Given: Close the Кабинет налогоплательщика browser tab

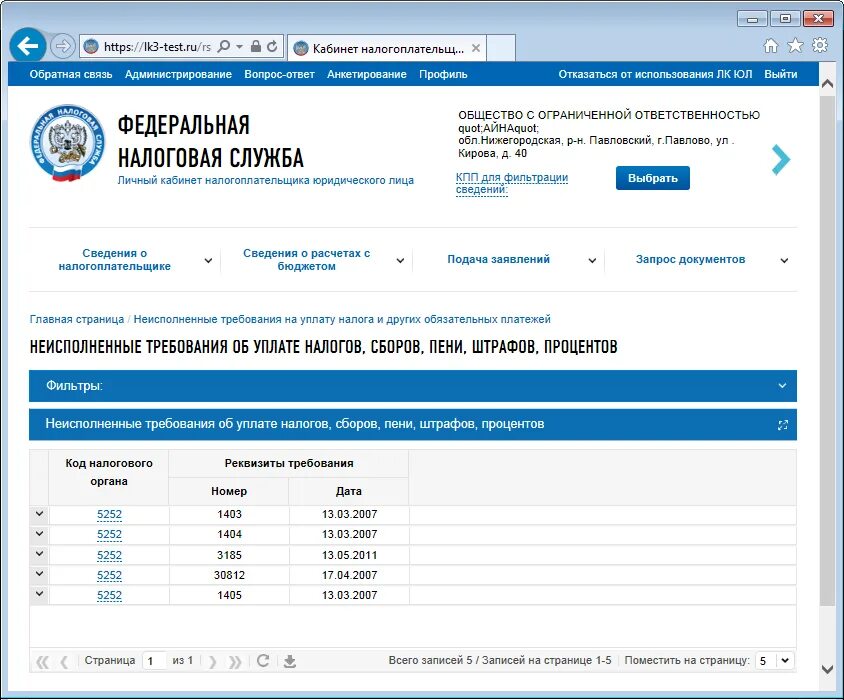Looking at the screenshot, I should point(476,48).
